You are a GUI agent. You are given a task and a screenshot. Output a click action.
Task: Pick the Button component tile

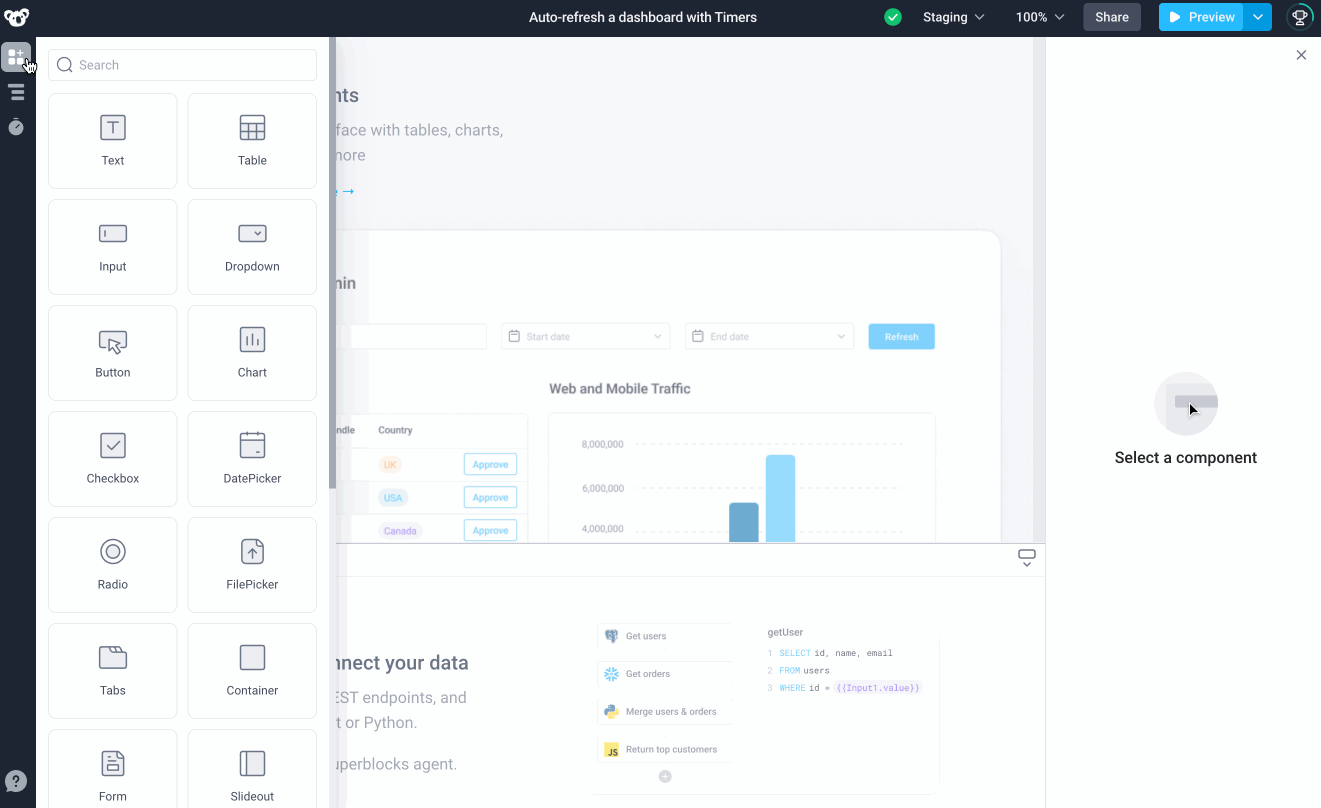pos(113,353)
